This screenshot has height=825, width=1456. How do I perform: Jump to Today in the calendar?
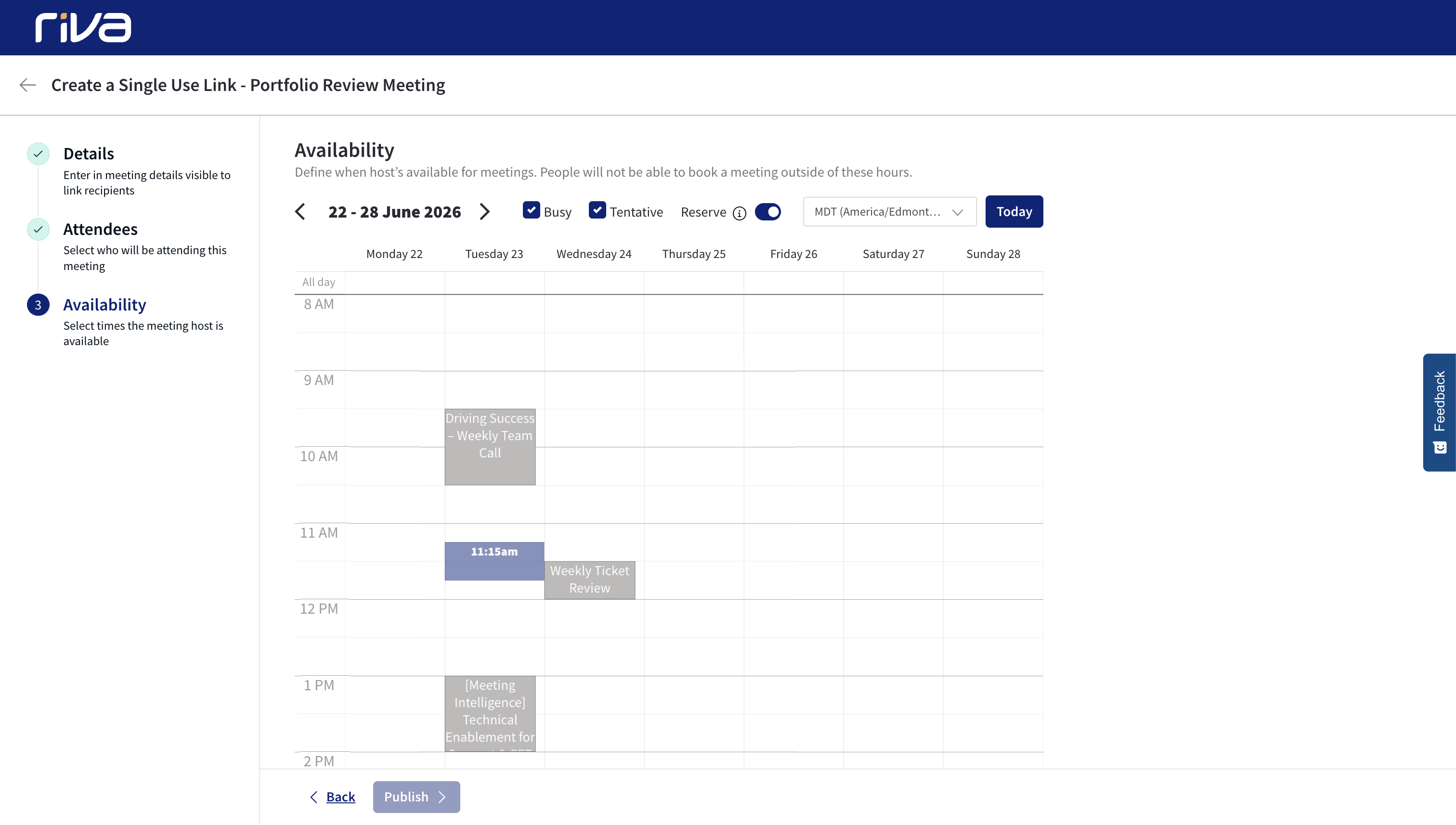click(x=1014, y=212)
